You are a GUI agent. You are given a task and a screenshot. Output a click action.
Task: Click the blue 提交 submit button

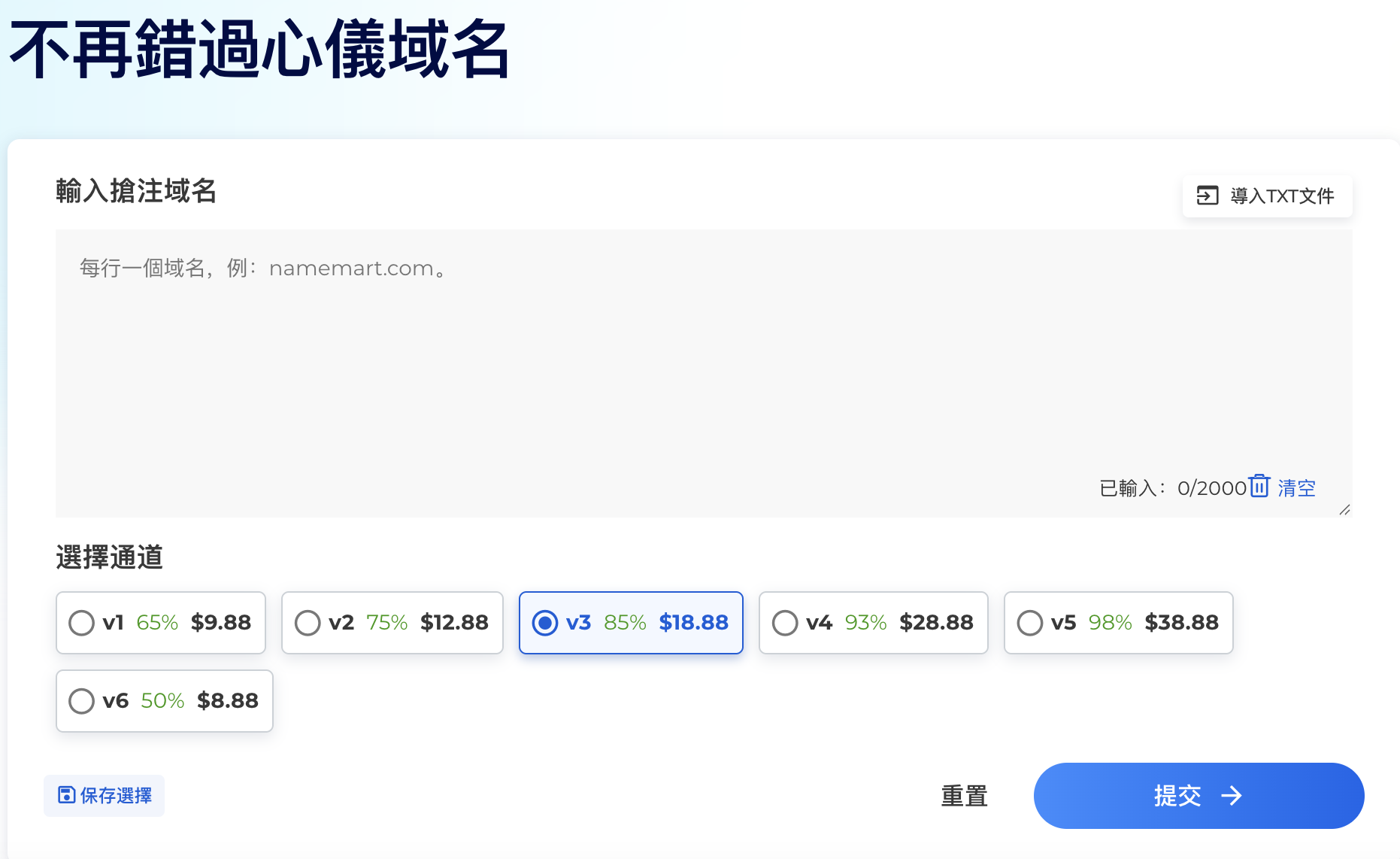(1198, 796)
